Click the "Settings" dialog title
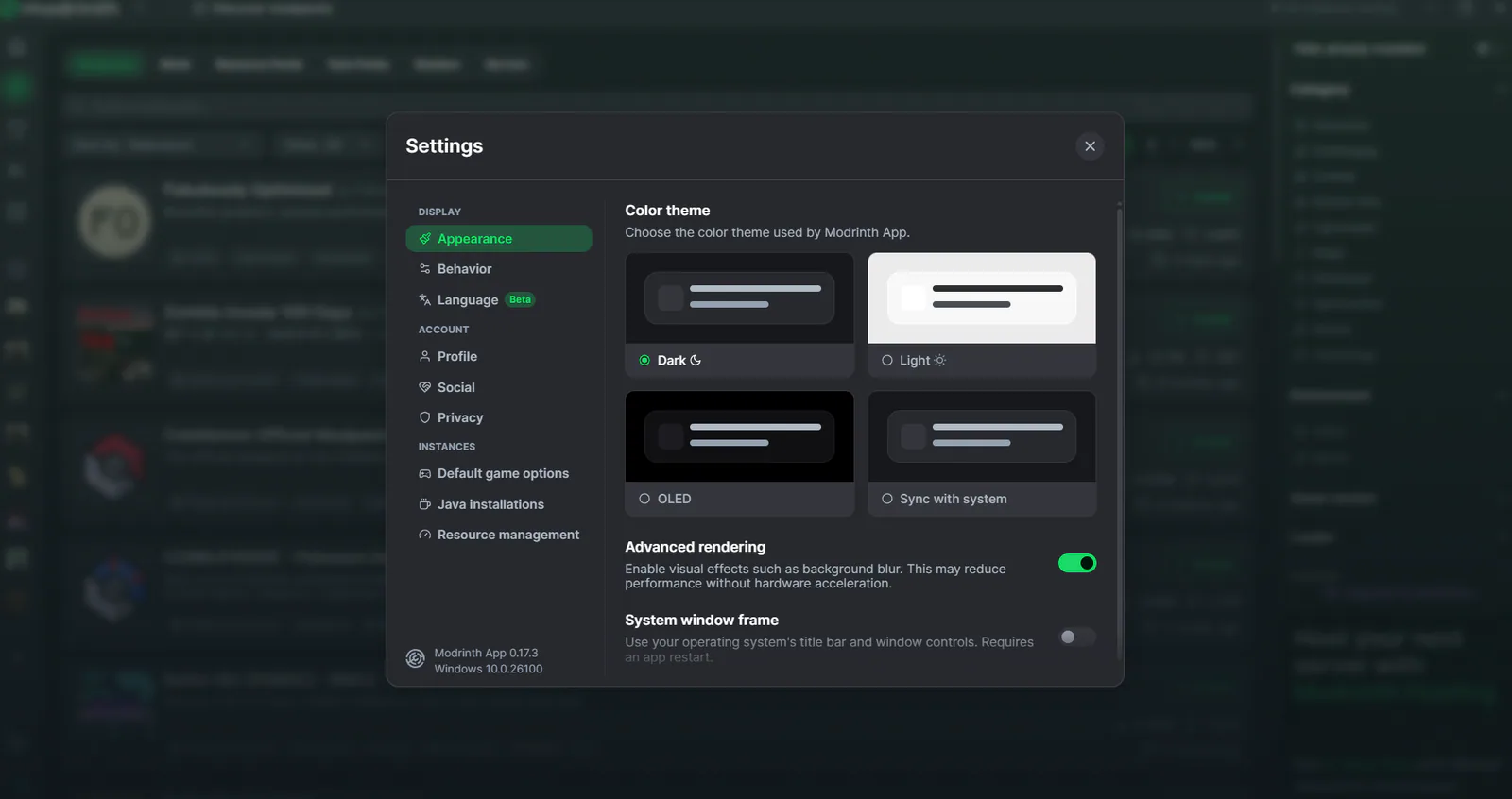The height and width of the screenshot is (799, 1512). tap(444, 146)
